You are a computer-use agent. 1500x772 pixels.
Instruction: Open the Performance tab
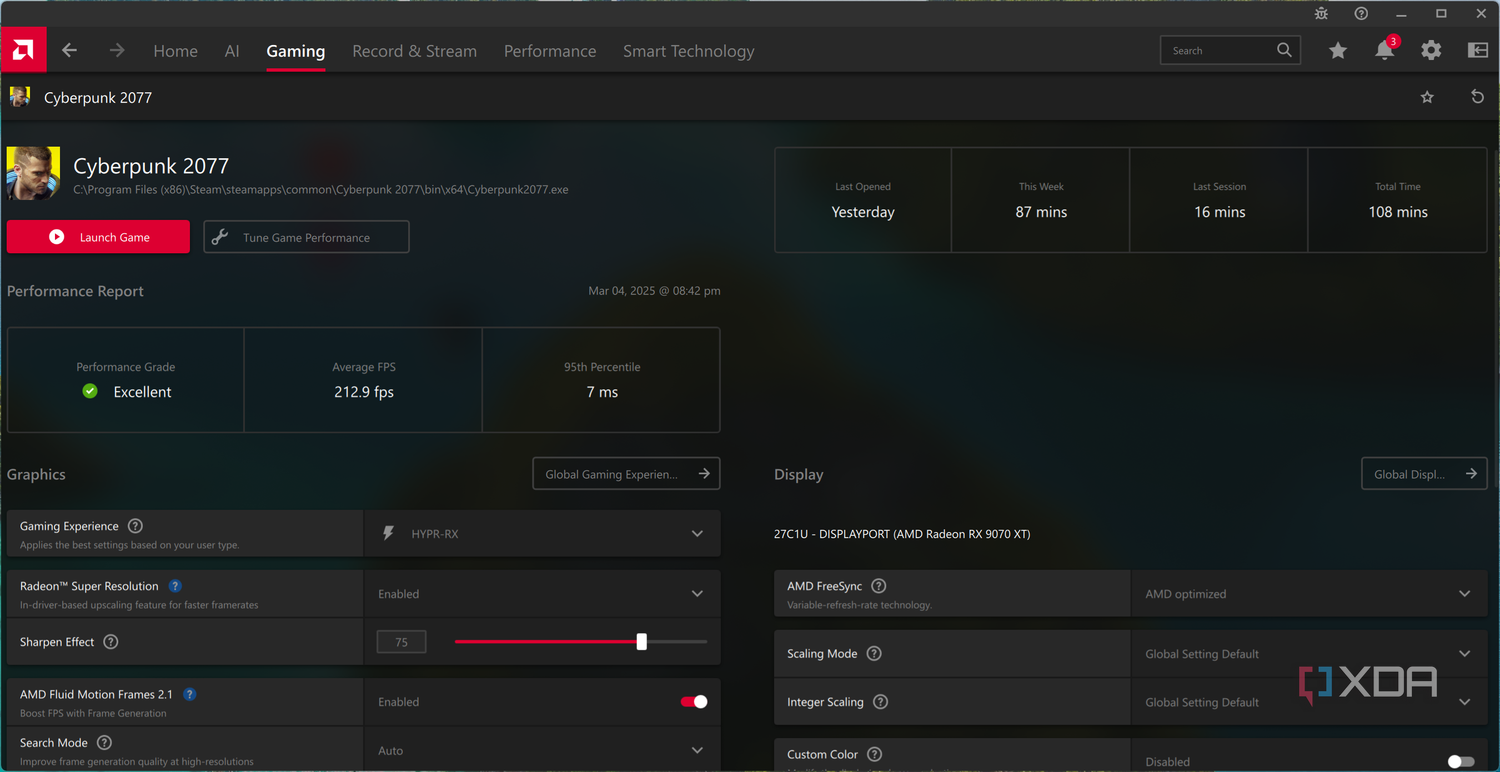coord(550,51)
